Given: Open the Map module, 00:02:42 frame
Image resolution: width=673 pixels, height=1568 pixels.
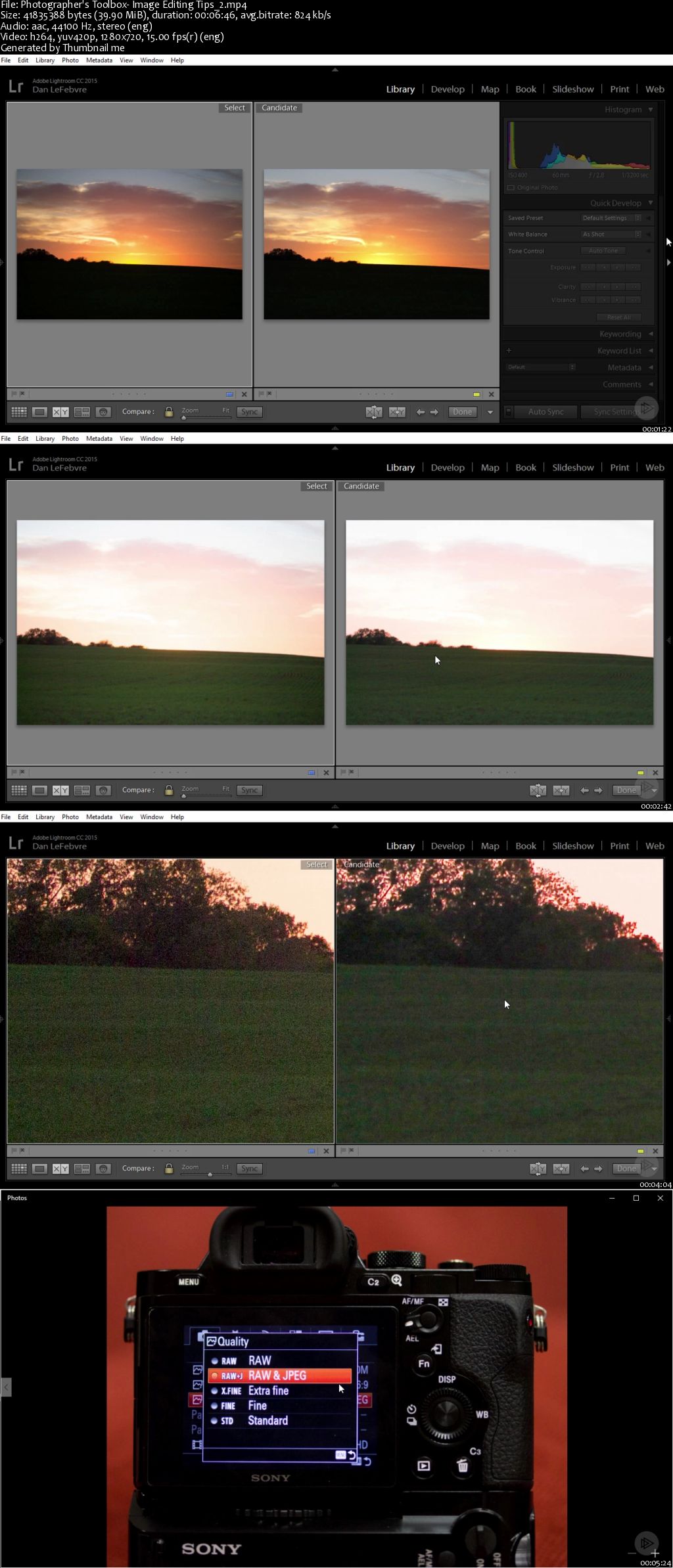Looking at the screenshot, I should coord(490,468).
